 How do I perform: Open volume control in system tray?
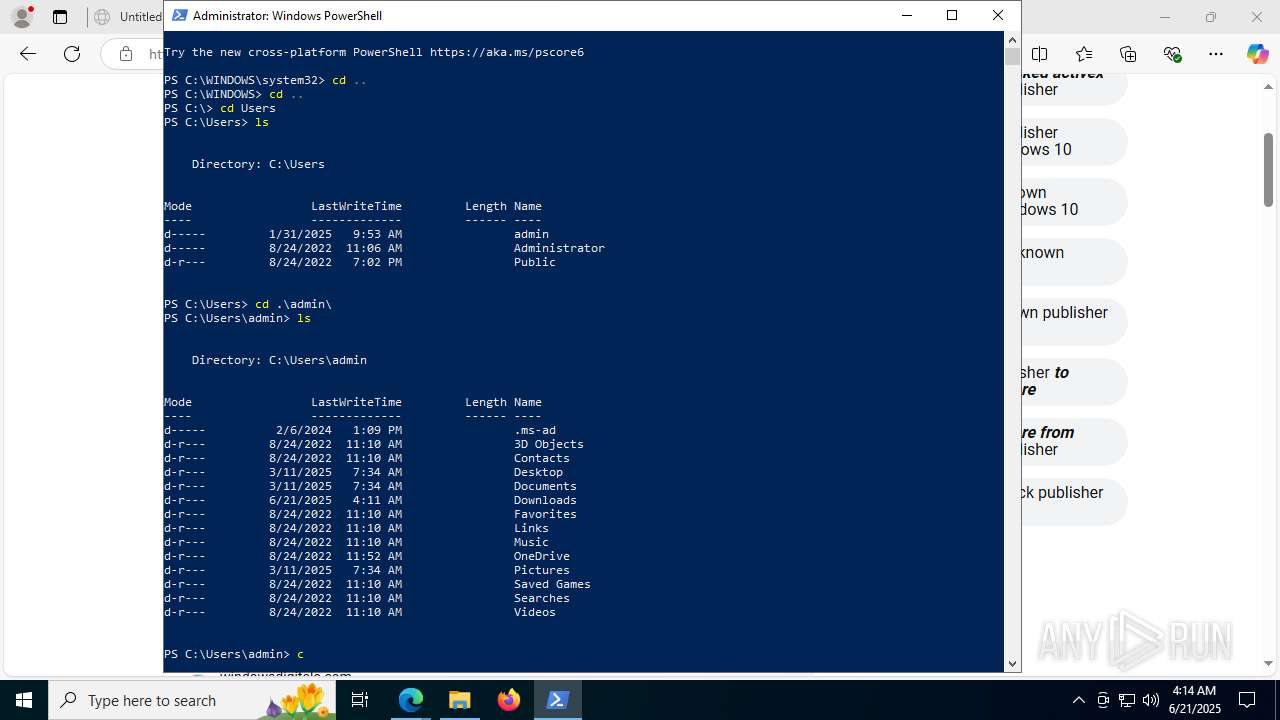tap(1151, 700)
